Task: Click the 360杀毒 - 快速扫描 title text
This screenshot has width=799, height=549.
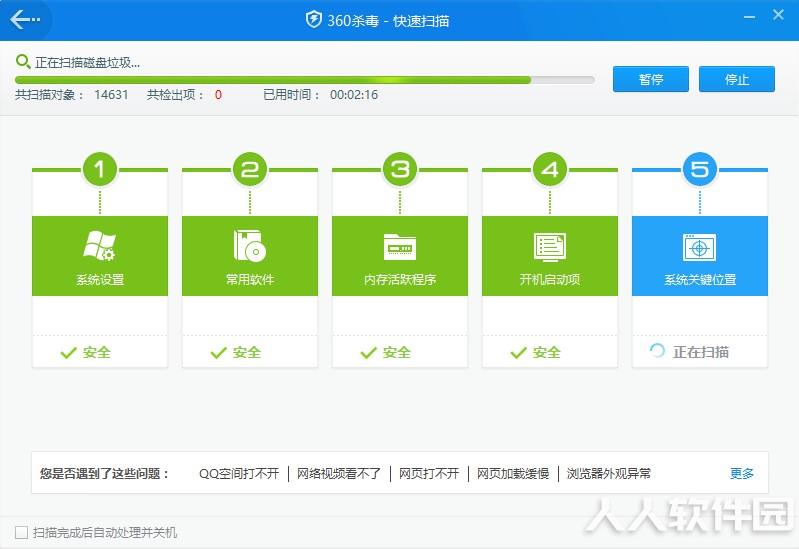Action: (388, 21)
